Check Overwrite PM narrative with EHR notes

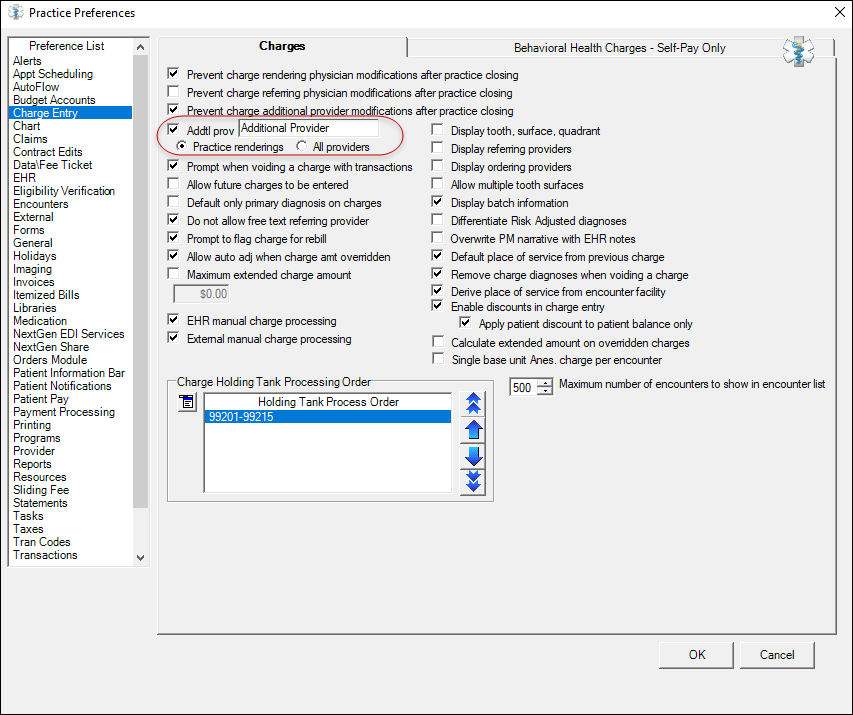pyautogui.click(x=437, y=237)
